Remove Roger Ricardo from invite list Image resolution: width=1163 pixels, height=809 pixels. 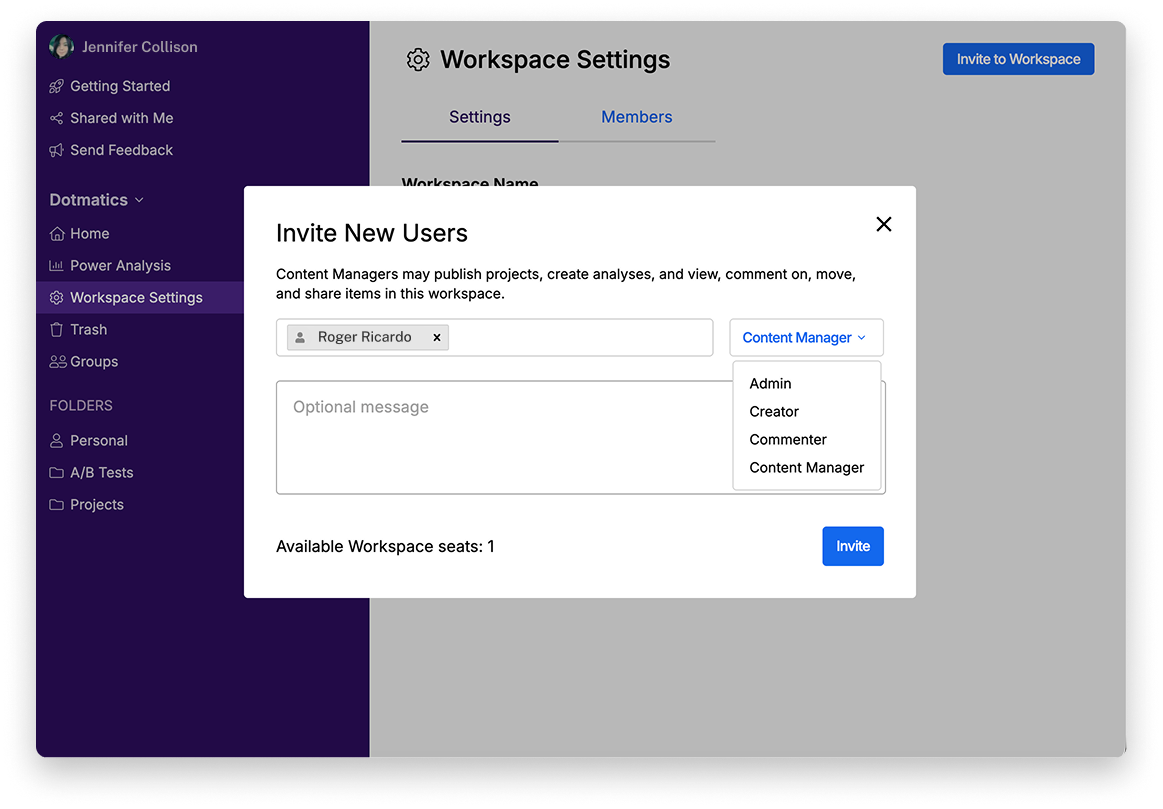click(437, 338)
